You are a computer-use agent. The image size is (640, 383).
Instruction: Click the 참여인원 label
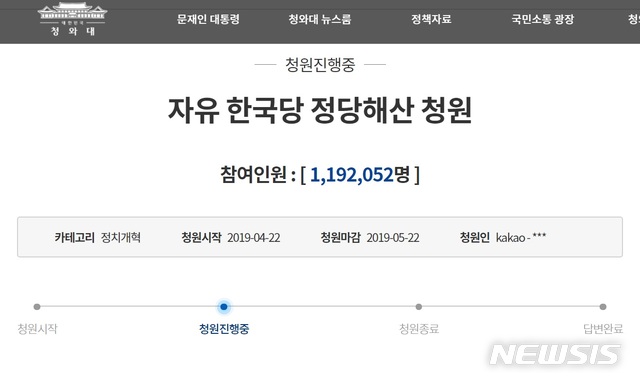pyautogui.click(x=253, y=175)
